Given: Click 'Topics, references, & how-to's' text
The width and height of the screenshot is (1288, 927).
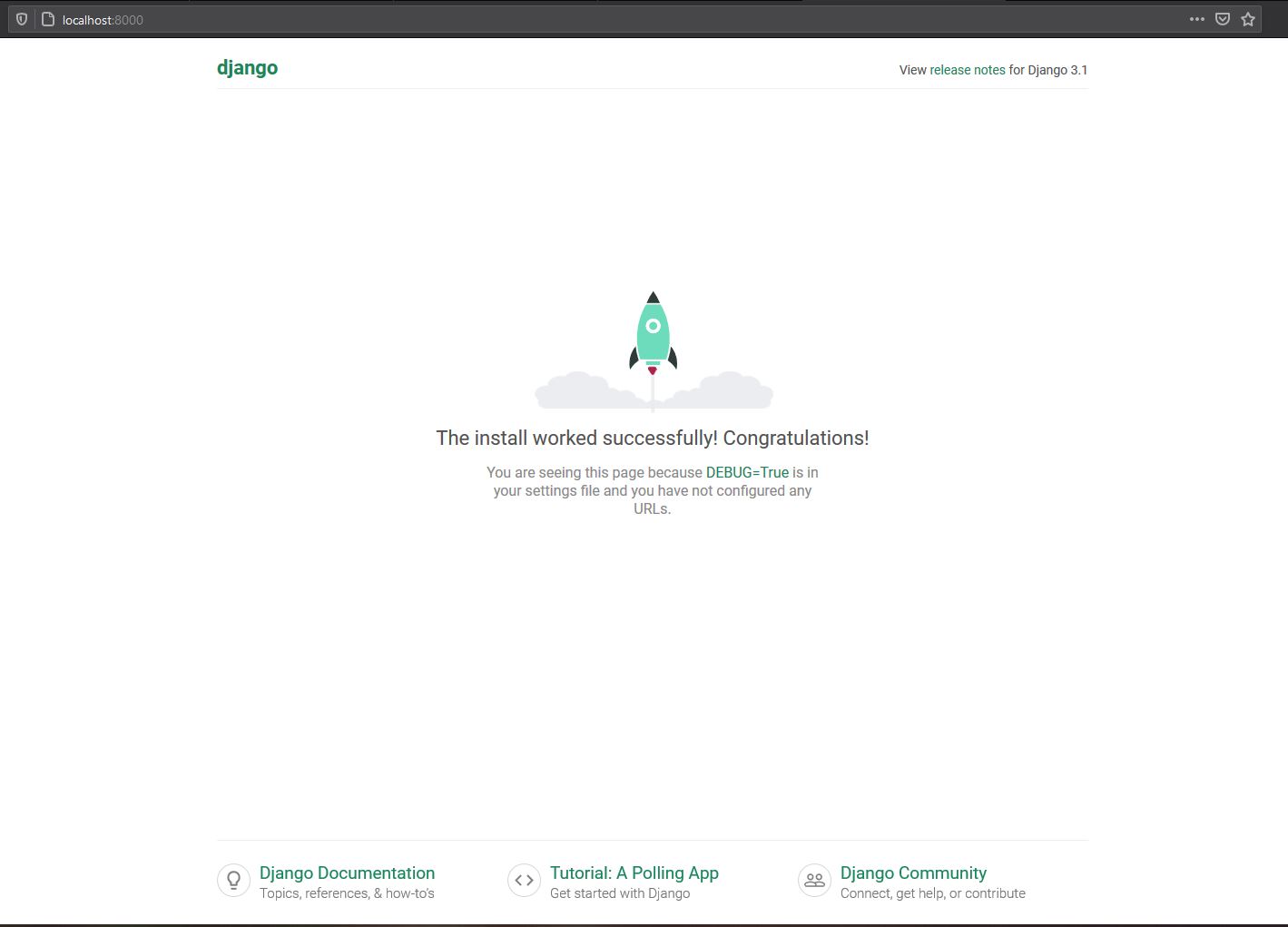Looking at the screenshot, I should pyautogui.click(x=347, y=893).
